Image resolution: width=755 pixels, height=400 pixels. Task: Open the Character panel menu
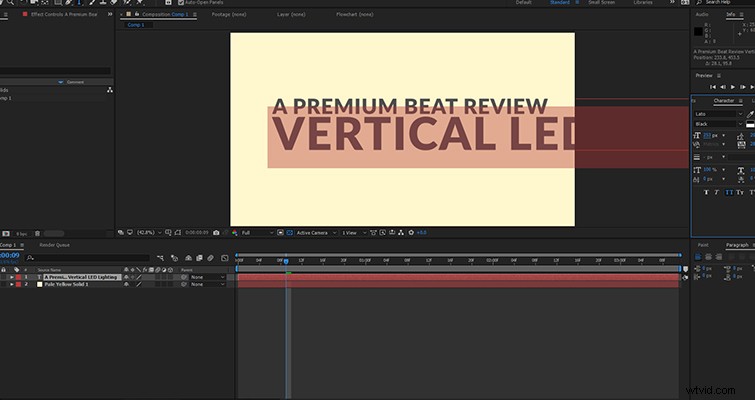pos(741,101)
